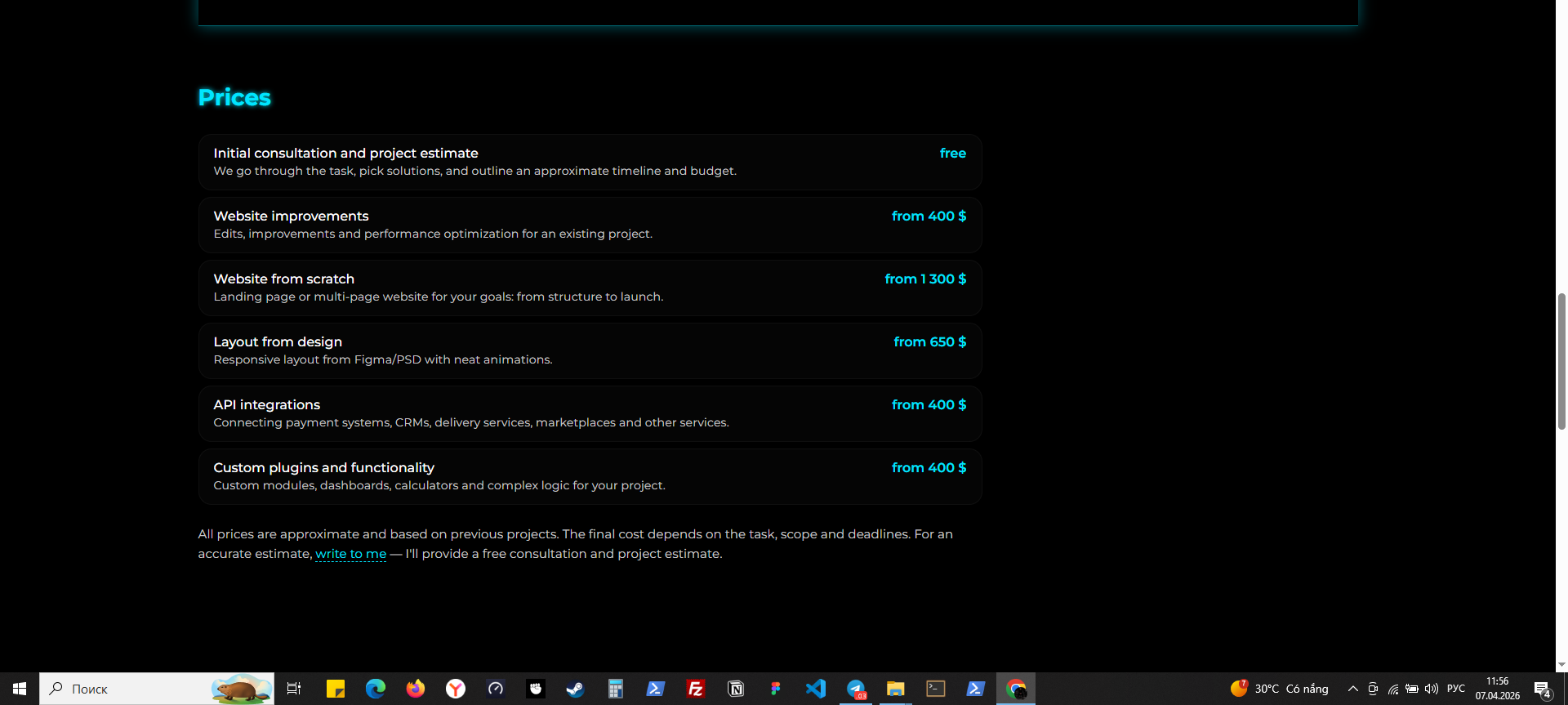Screen dimensions: 1568x705
Task: Switch to Notion in the taskbar
Action: (x=736, y=689)
